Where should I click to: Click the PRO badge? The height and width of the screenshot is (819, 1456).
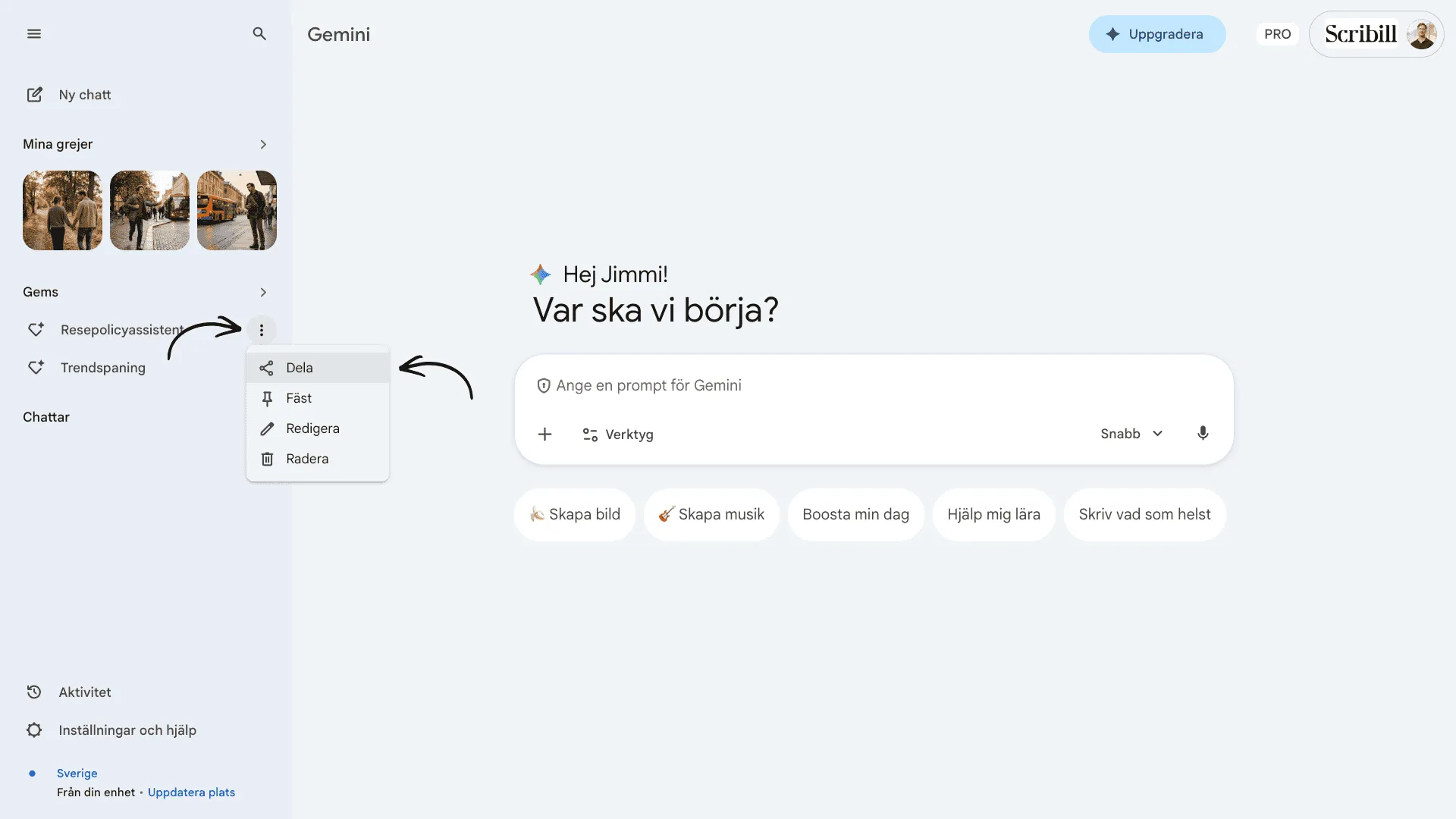1277,34
